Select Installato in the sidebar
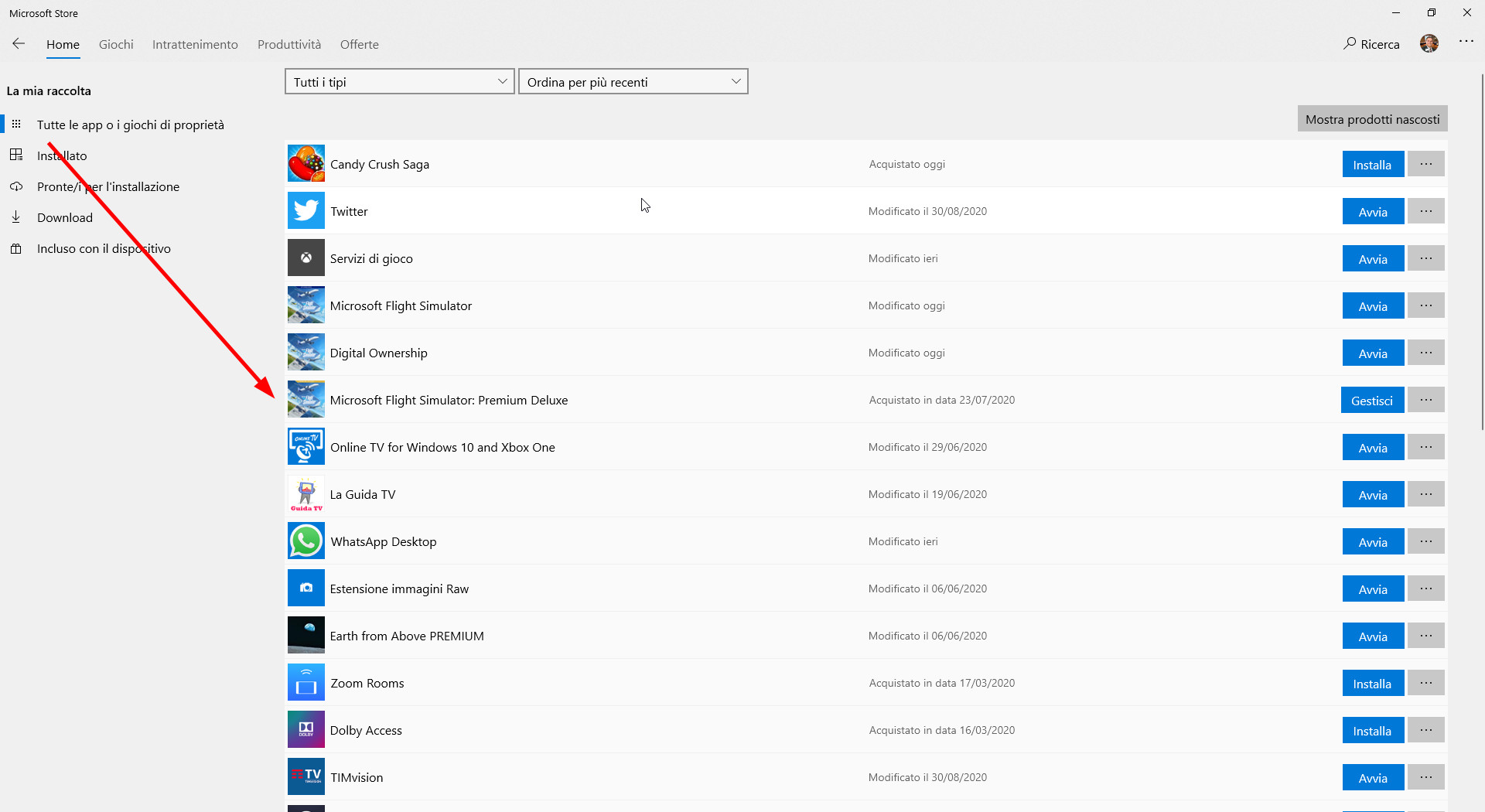1485x812 pixels. (62, 155)
